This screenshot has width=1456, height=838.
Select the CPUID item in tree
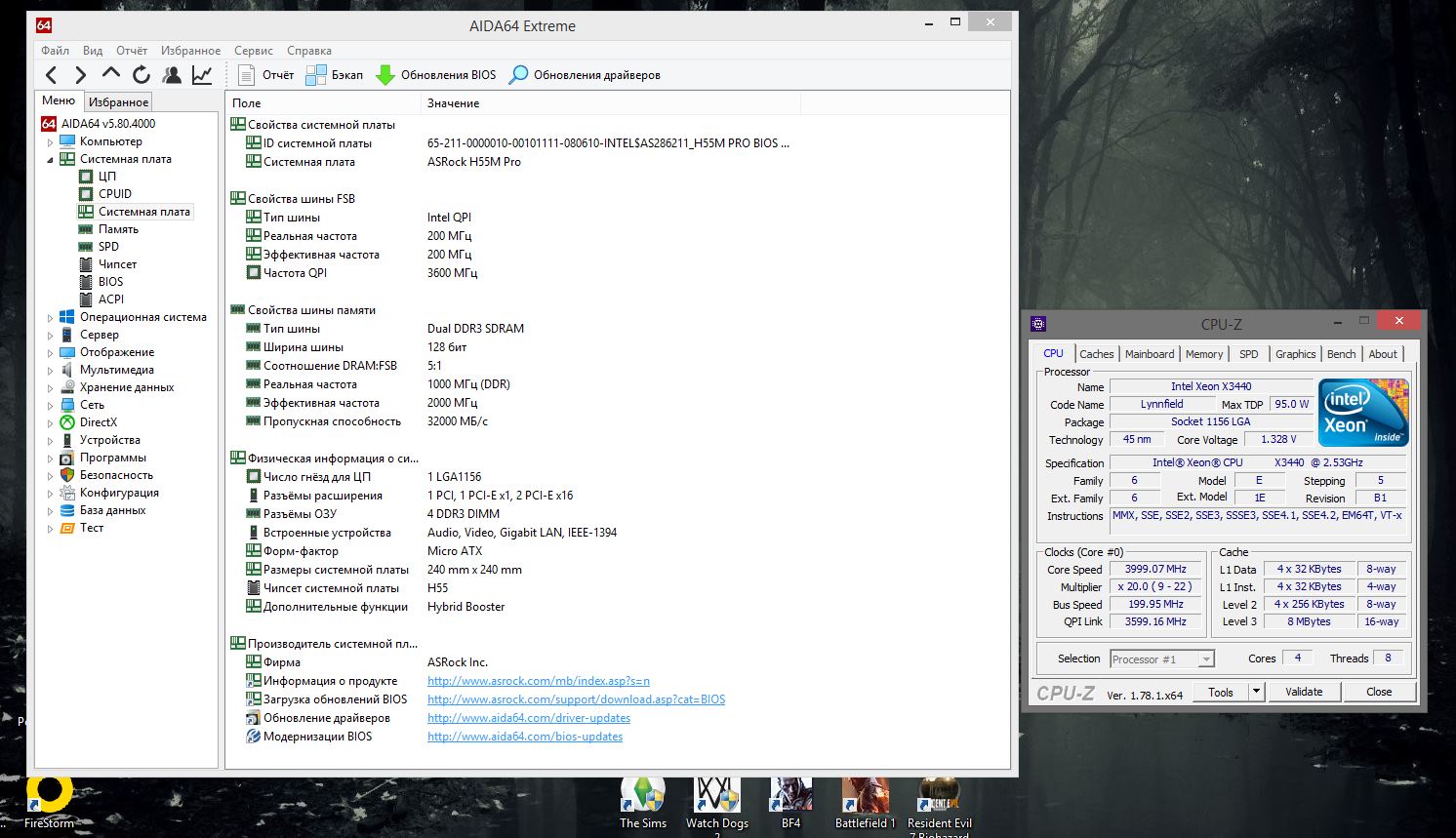114,194
